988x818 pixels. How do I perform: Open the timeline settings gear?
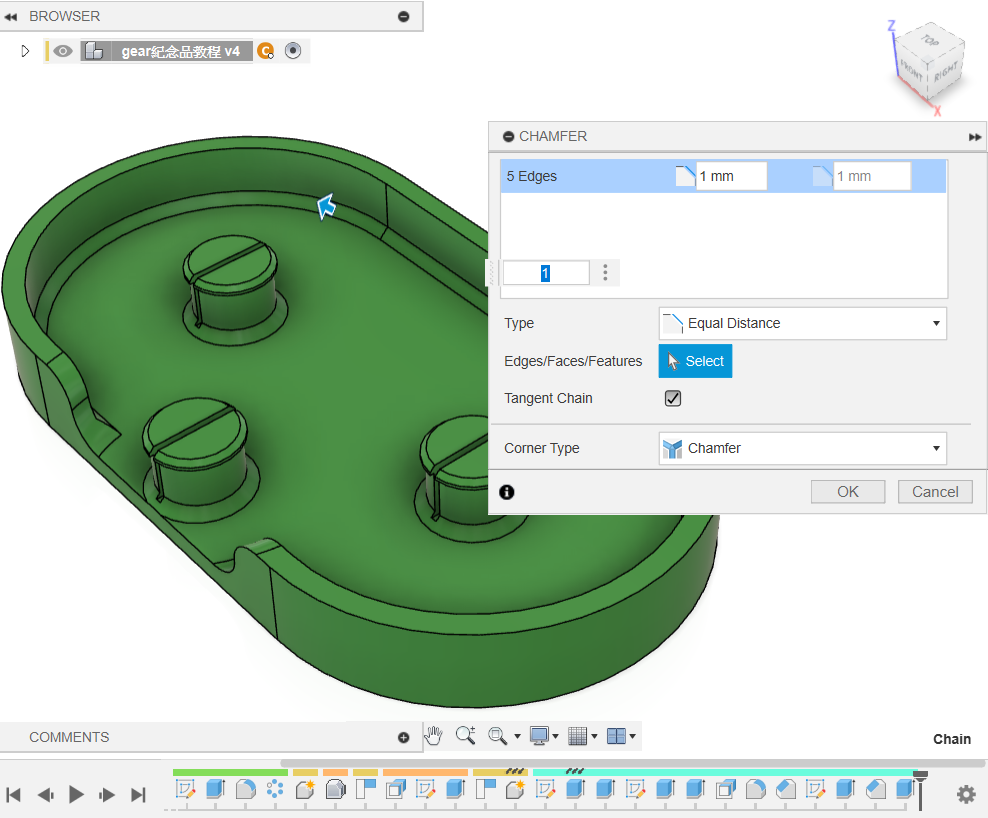click(x=965, y=794)
